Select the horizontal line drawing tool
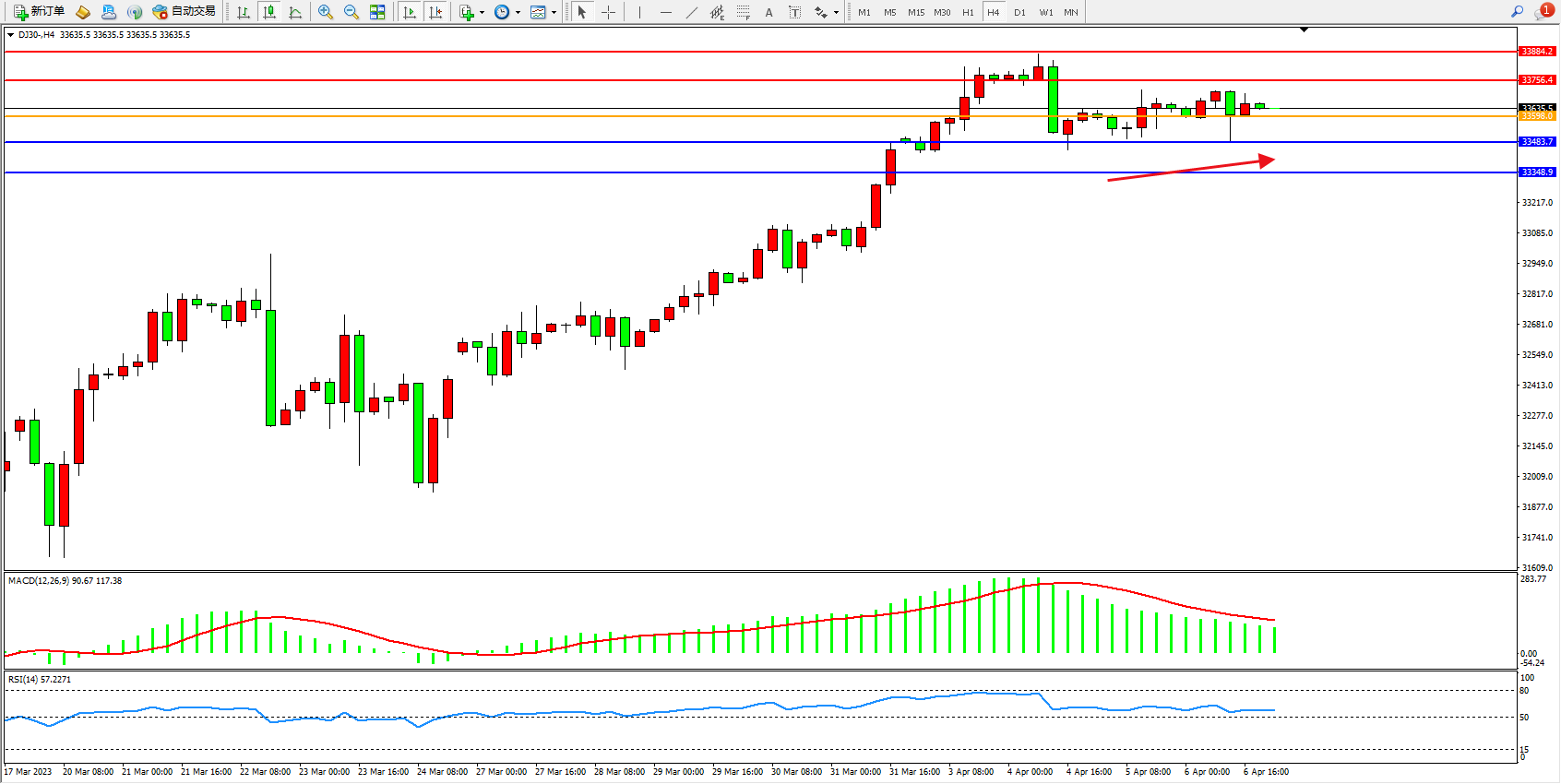The image size is (1561, 784). point(666,12)
